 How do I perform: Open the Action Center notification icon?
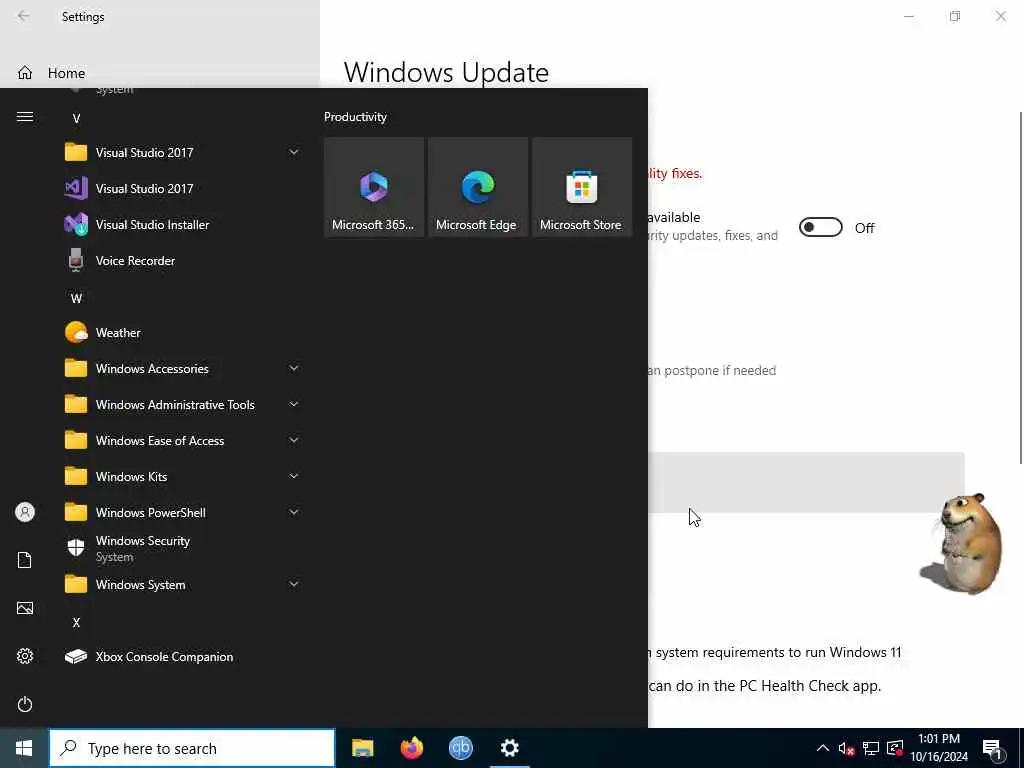pyautogui.click(x=993, y=750)
